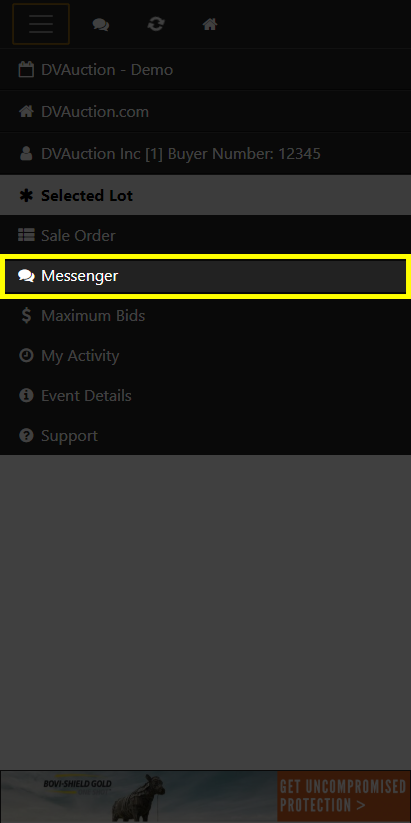This screenshot has height=823, width=411.
Task: Click the dollar sign icon
Action: pyautogui.click(x=26, y=315)
